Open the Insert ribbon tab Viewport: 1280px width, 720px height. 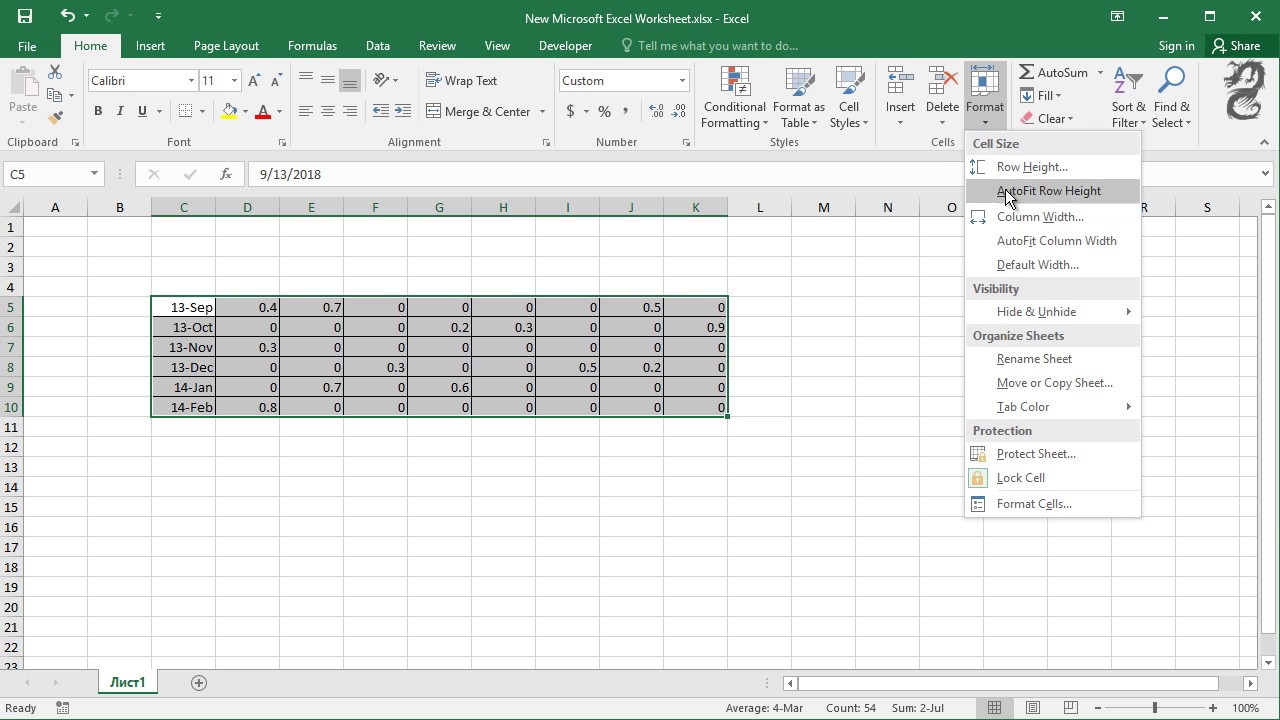150,46
